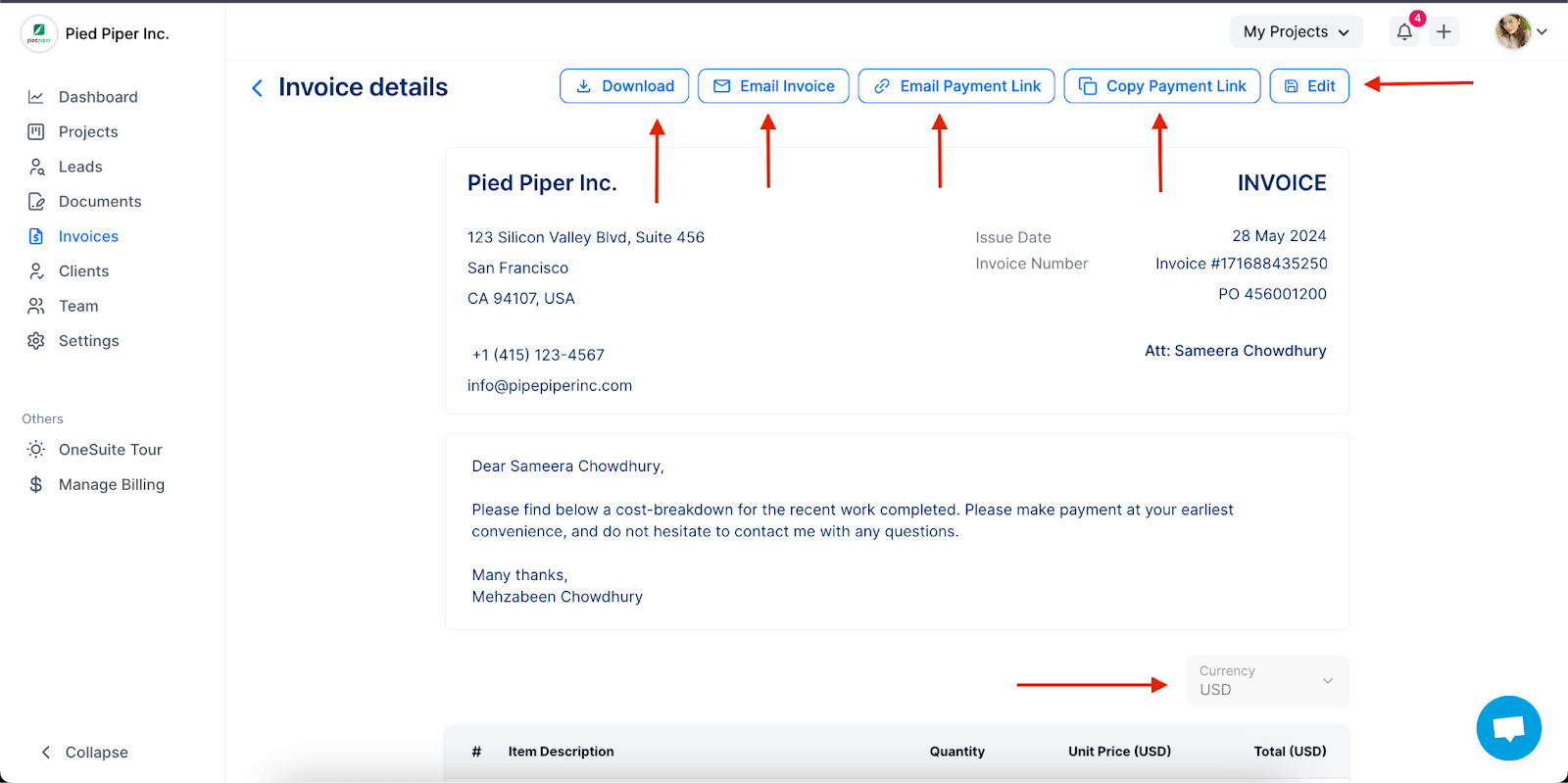The width and height of the screenshot is (1568, 783).
Task: Click the Manage Billing dollar icon
Action: [36, 484]
